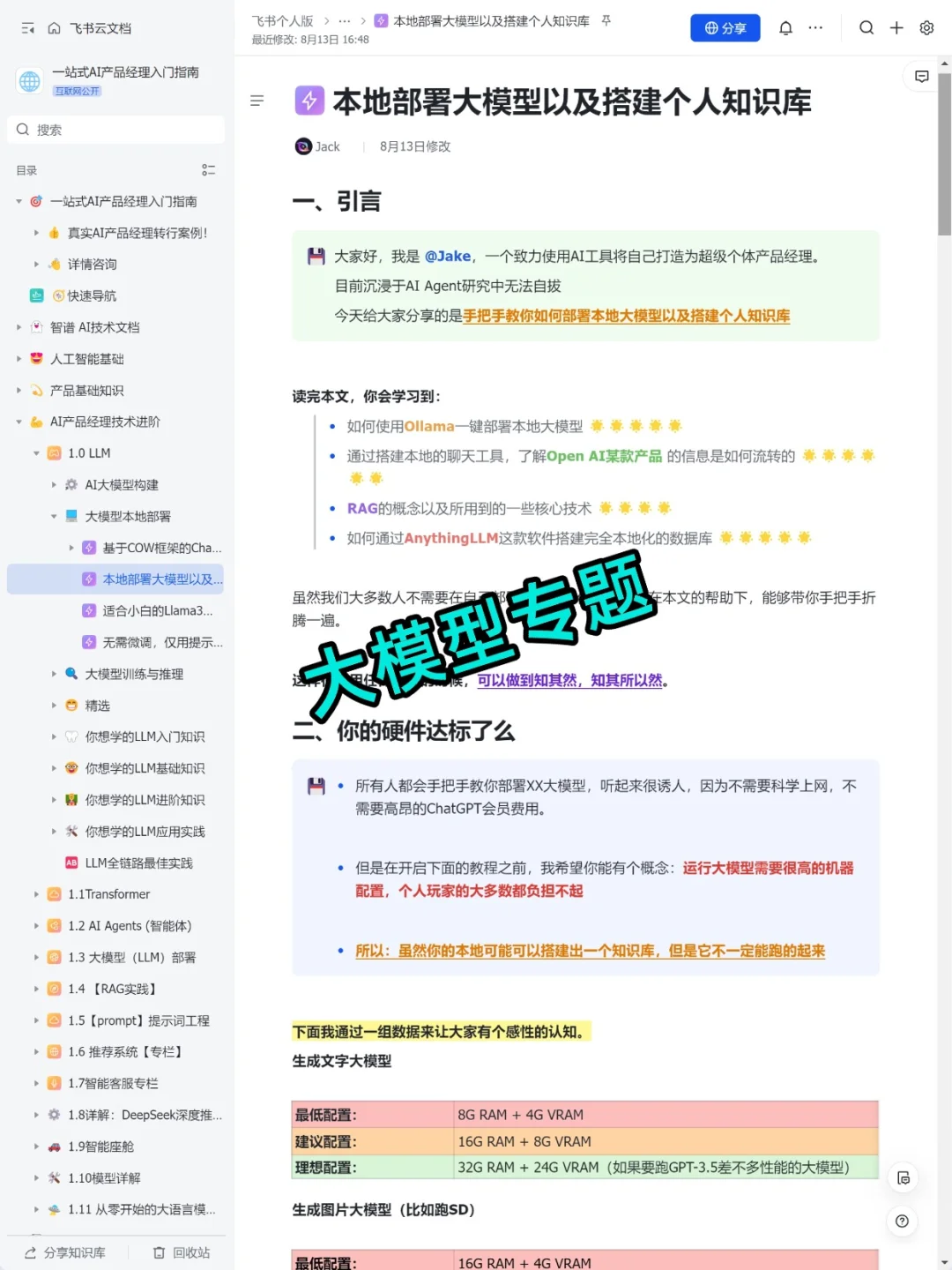Viewport: 952px width, 1270px height.
Task: Collapse 1.0 LLM node
Action: (36, 453)
